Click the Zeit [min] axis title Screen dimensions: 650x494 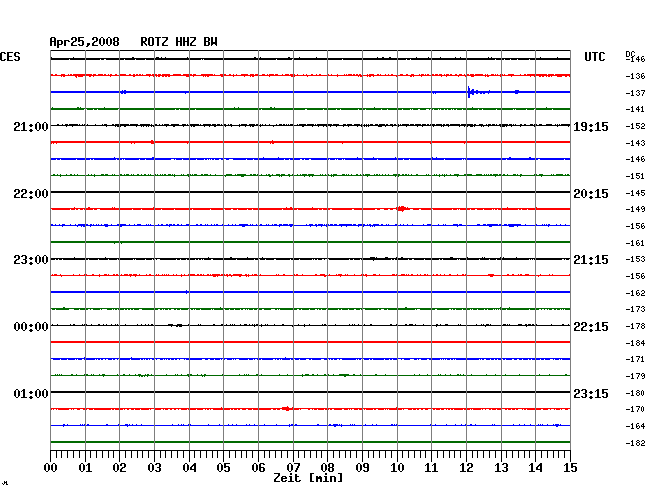[x=308, y=478]
